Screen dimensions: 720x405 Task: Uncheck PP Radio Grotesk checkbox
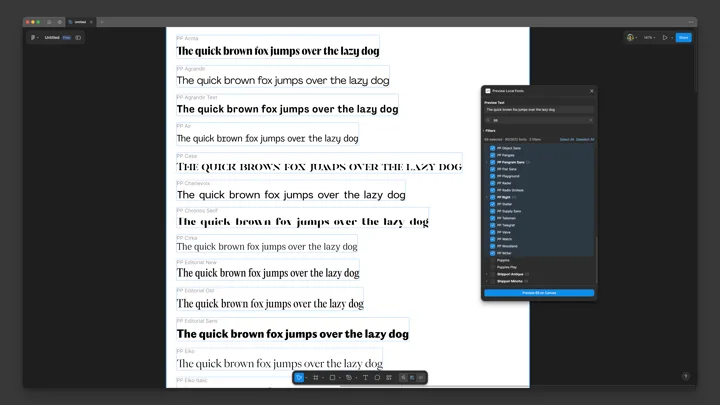pyautogui.click(x=492, y=190)
